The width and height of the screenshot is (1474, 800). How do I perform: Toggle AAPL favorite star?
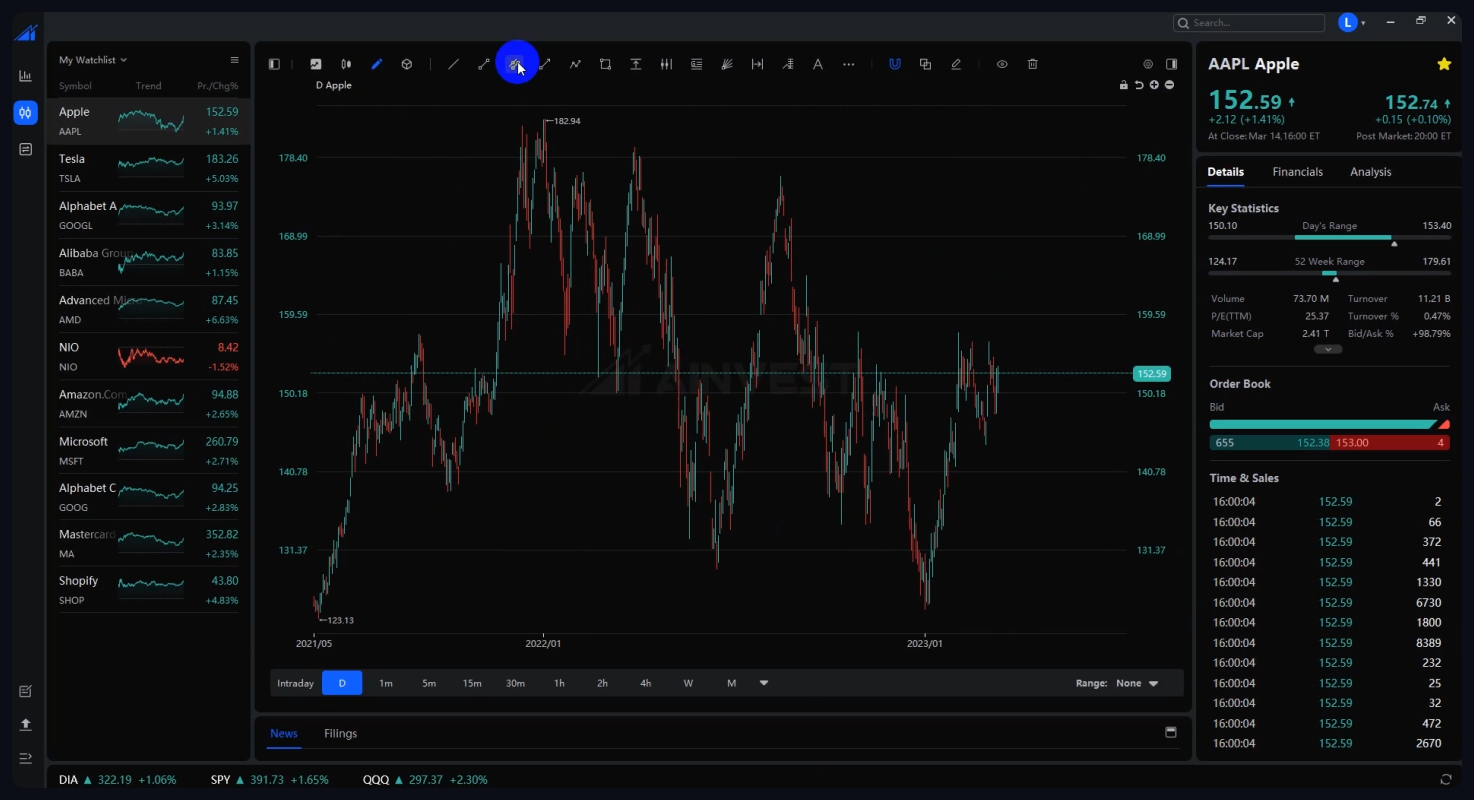pos(1443,64)
